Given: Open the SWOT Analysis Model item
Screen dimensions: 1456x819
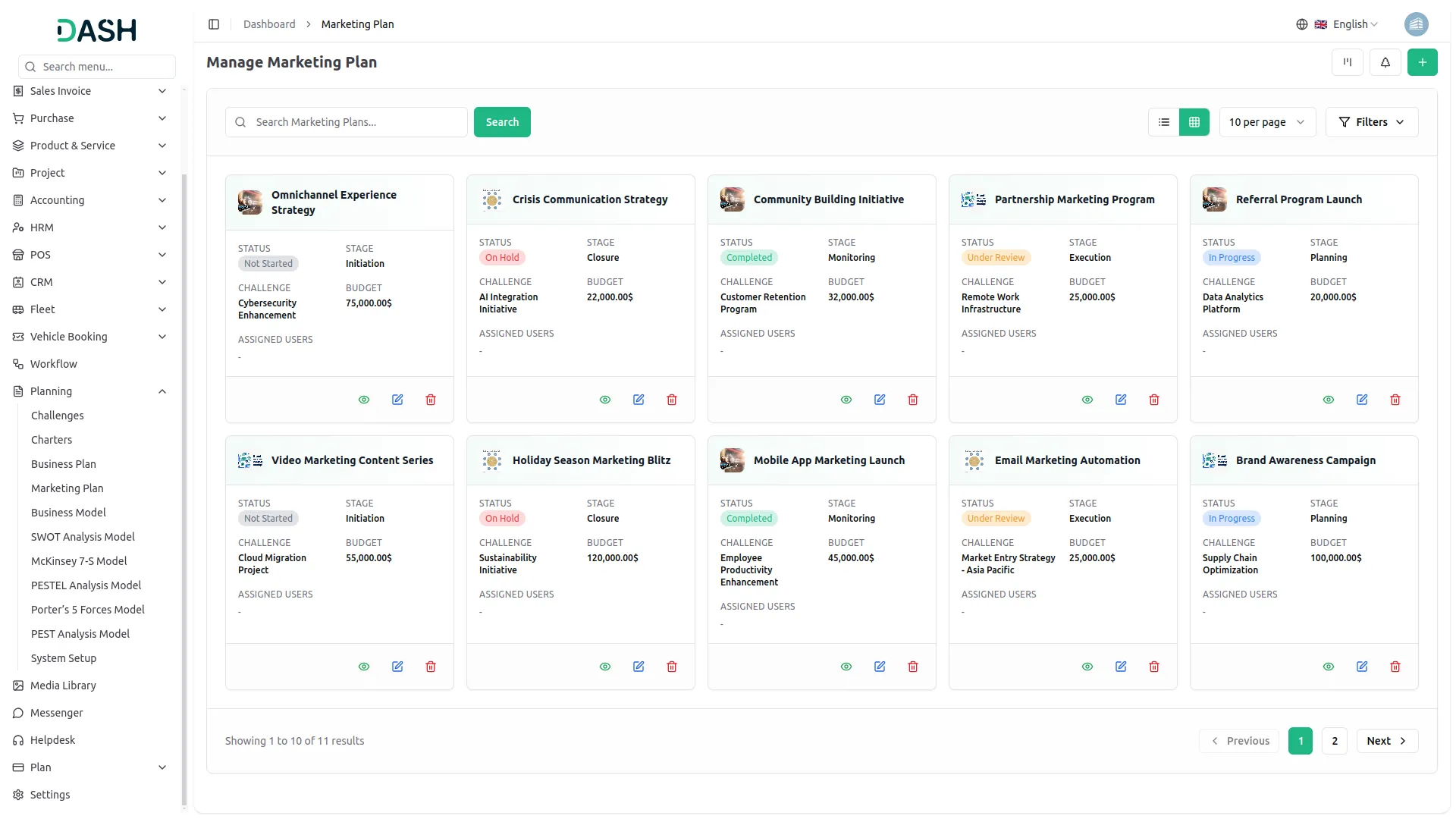Looking at the screenshot, I should pyautogui.click(x=83, y=537).
